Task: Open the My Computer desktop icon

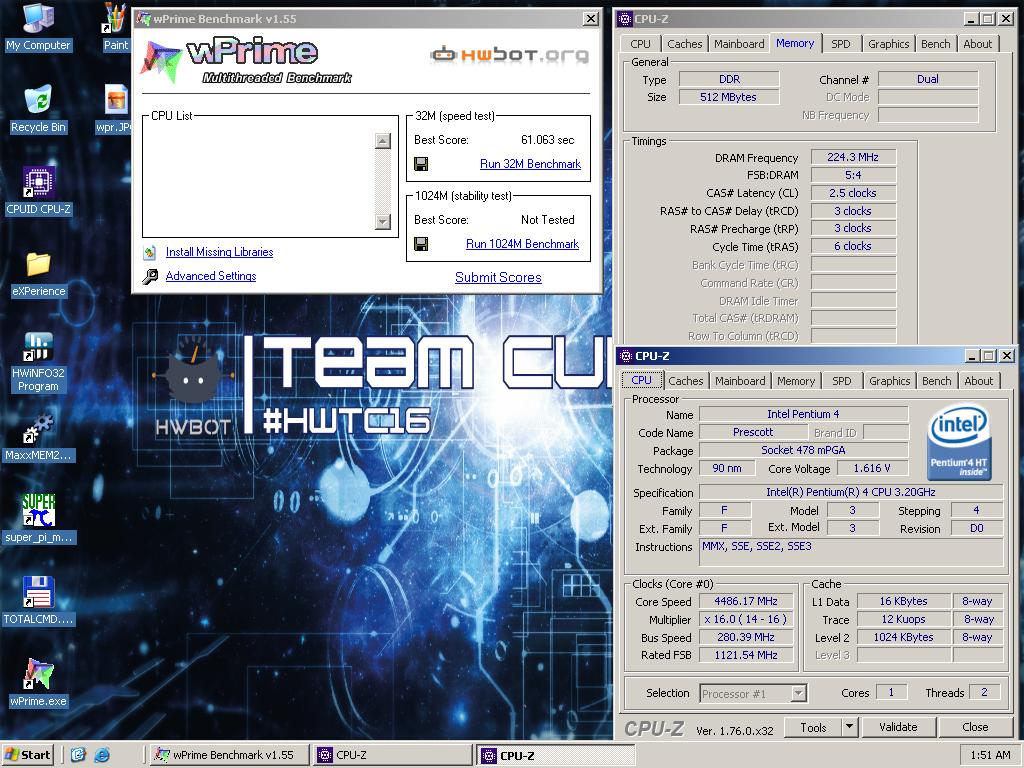Action: (x=38, y=27)
